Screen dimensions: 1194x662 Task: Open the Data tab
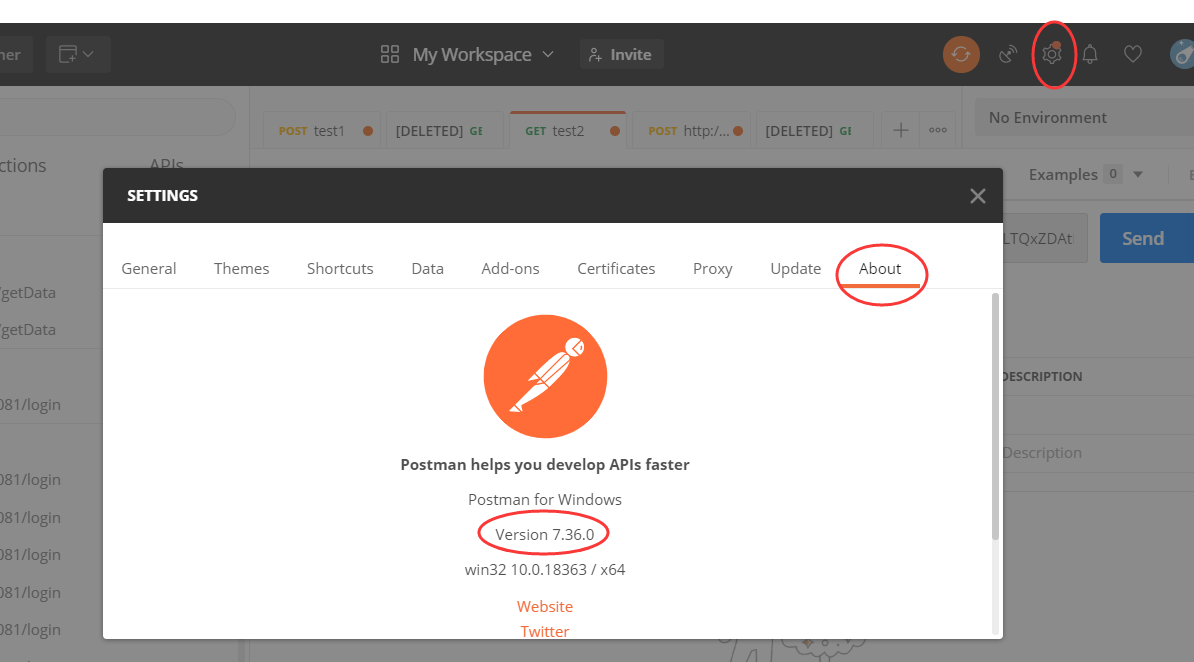[427, 268]
